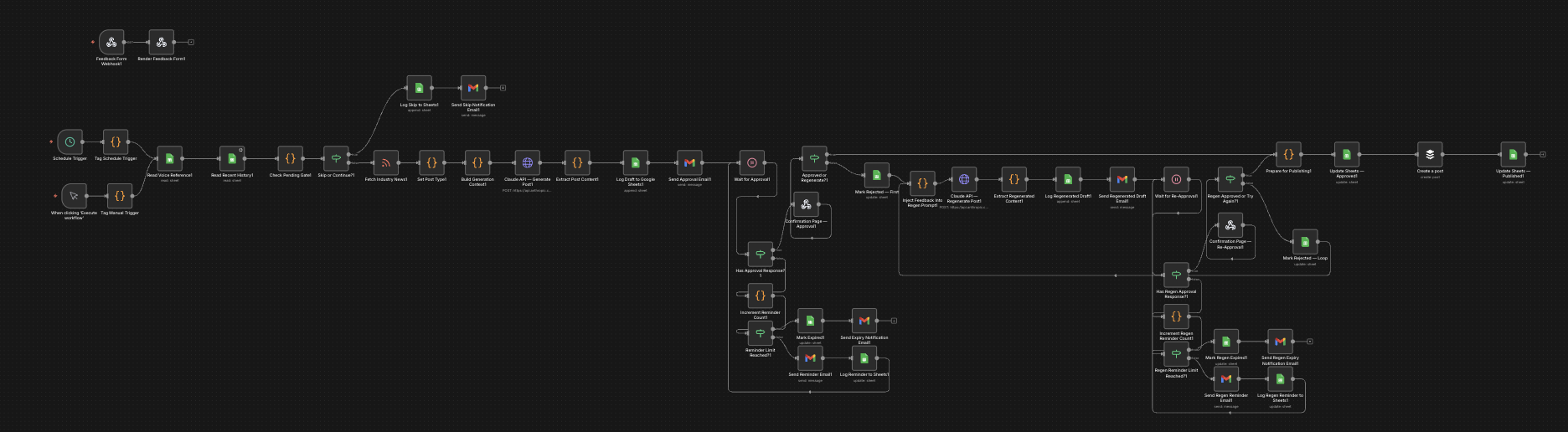Open the Claude API — Regenerate Post1 node
1568x432 pixels.
click(x=964, y=179)
